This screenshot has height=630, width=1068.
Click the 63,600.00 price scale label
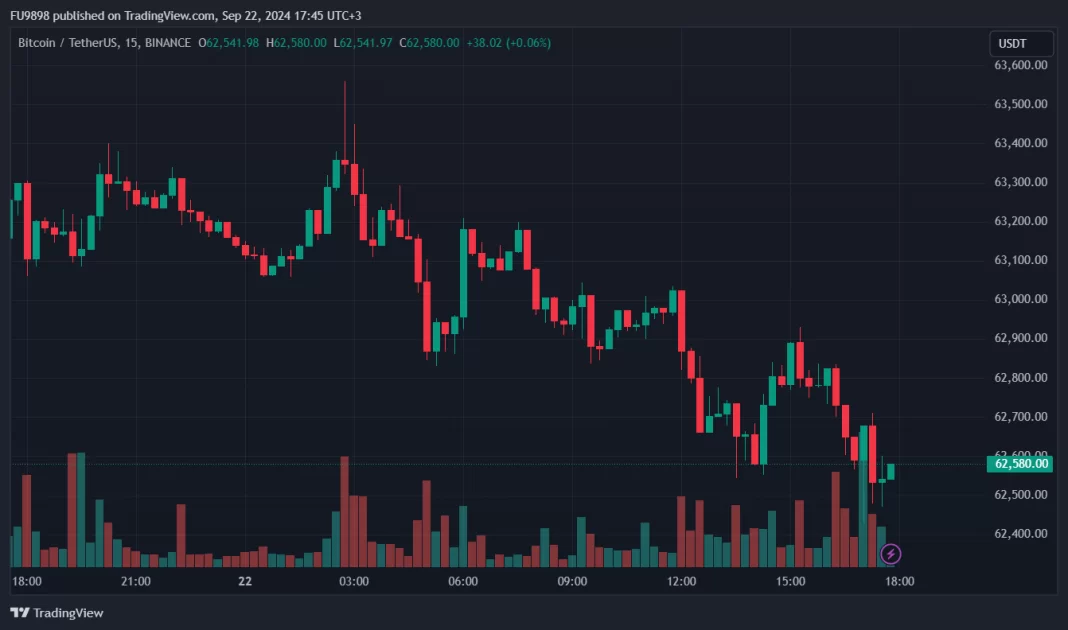[x=1020, y=65]
